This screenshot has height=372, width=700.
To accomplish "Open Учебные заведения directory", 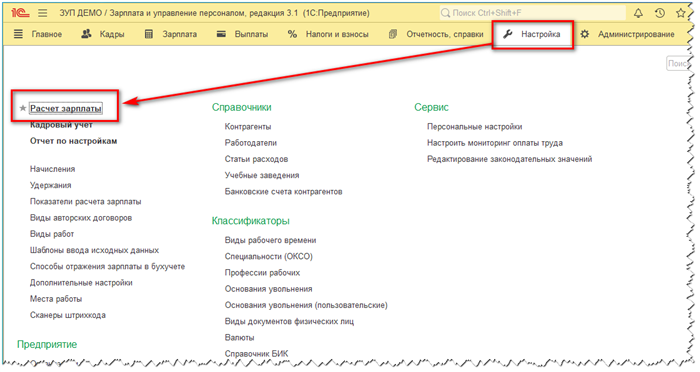I will (262, 175).
